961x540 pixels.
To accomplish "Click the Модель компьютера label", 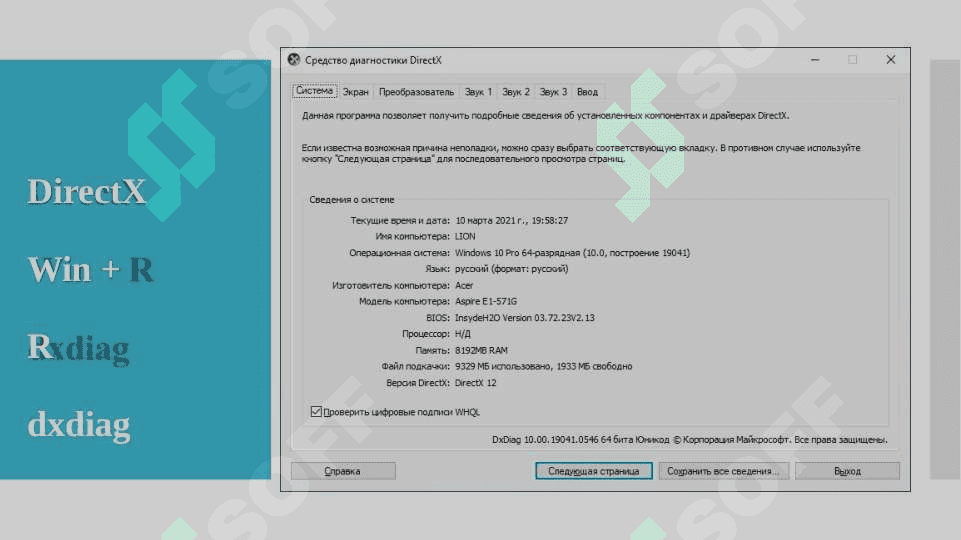I will point(404,301).
